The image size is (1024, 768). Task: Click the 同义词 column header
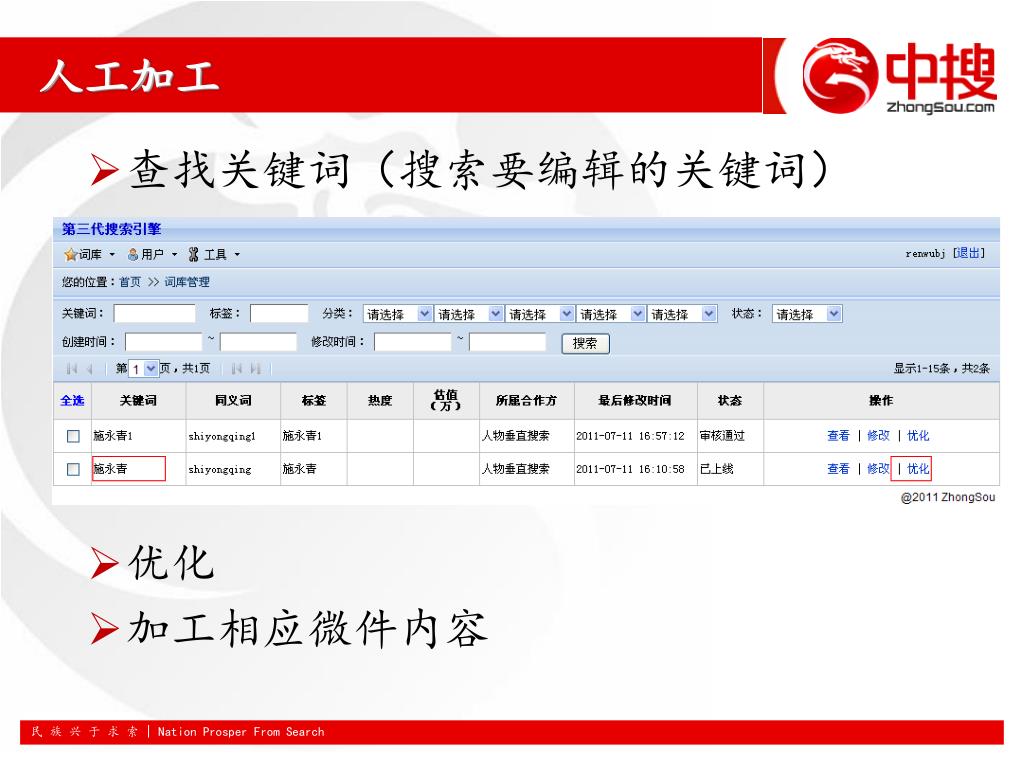tap(233, 400)
